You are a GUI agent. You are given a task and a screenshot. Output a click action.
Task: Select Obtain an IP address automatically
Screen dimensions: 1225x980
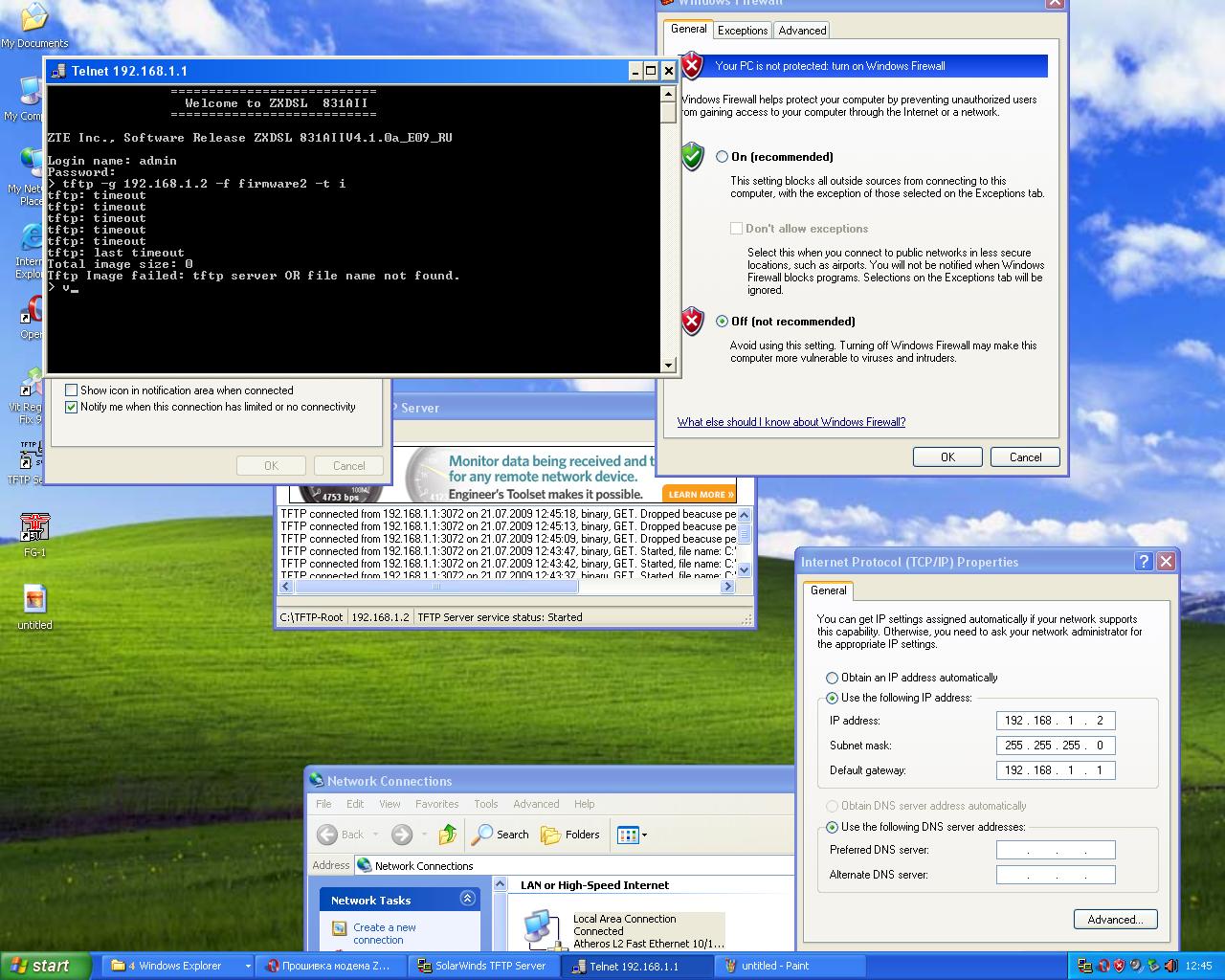click(832, 678)
